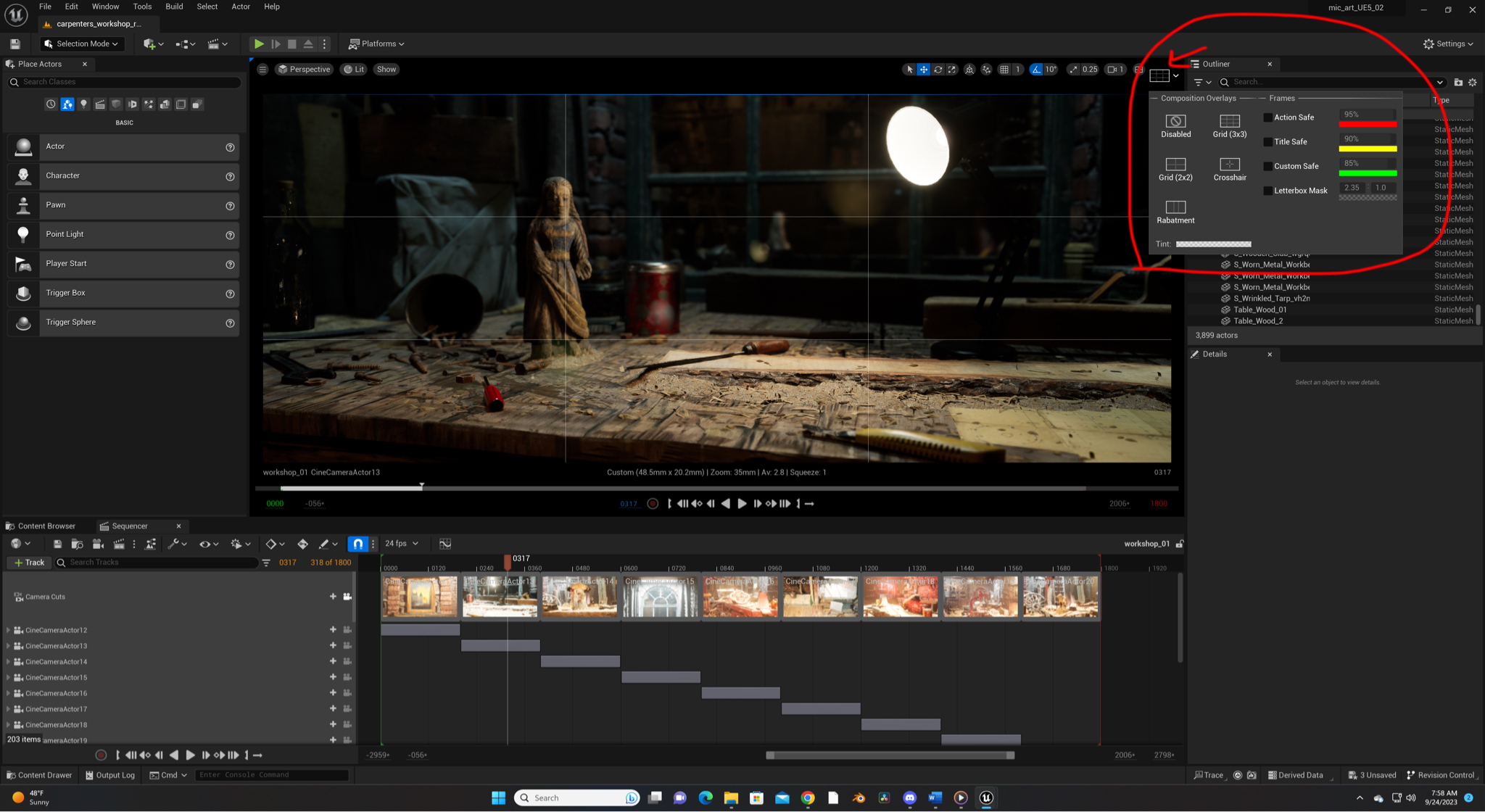
Task: Click the overlay Tint color swatch
Action: click(1213, 244)
